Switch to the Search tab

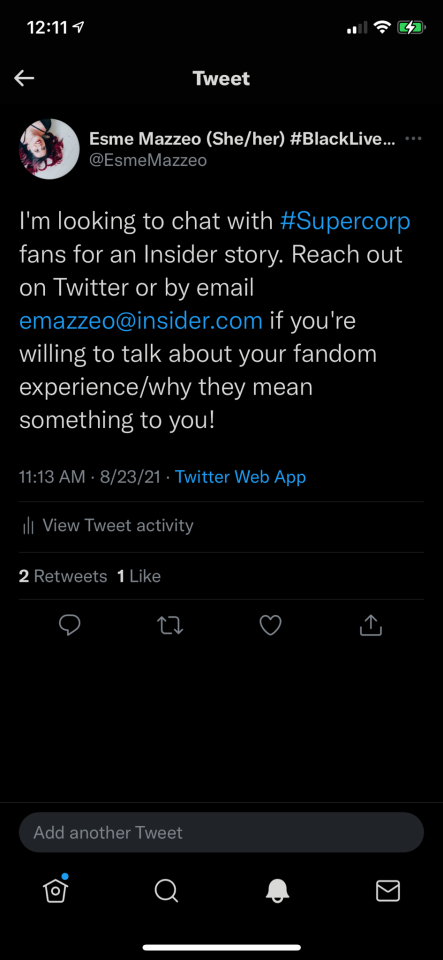click(x=166, y=891)
